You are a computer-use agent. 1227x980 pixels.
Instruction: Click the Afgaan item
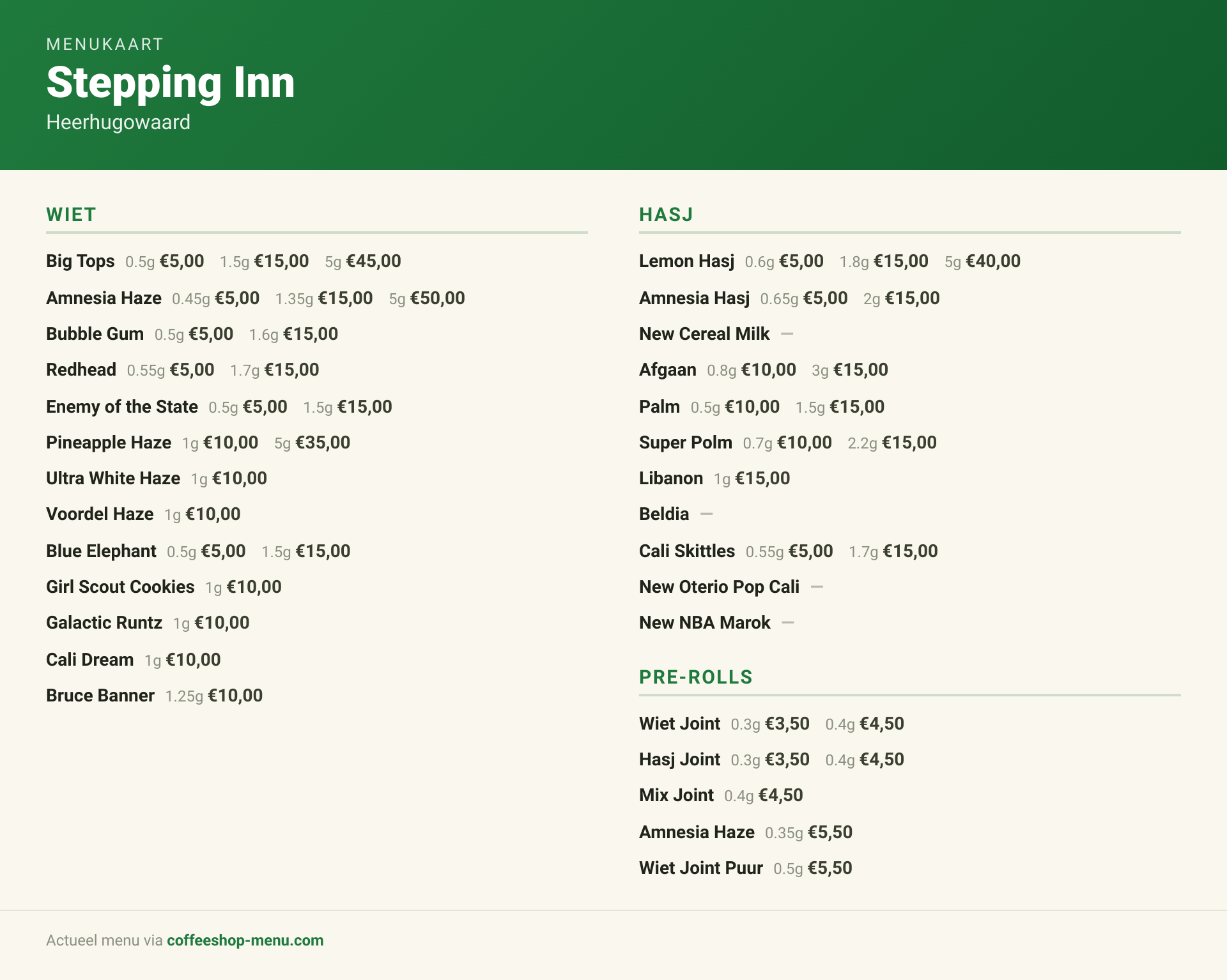pos(667,370)
